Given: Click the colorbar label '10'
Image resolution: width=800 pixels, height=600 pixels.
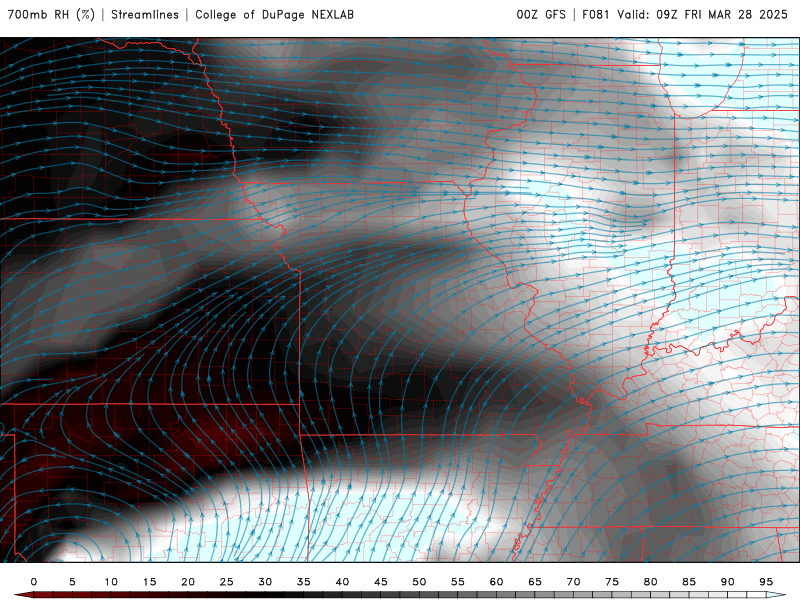Looking at the screenshot, I should coord(111,582).
